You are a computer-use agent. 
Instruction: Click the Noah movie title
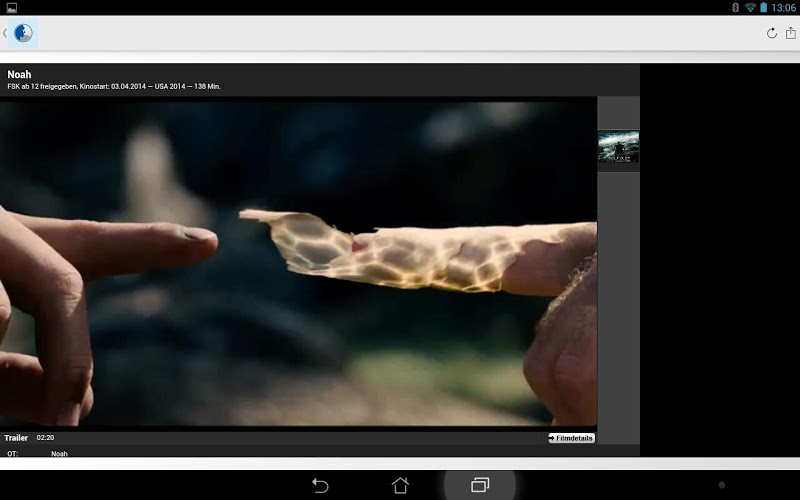pyautogui.click(x=19, y=74)
